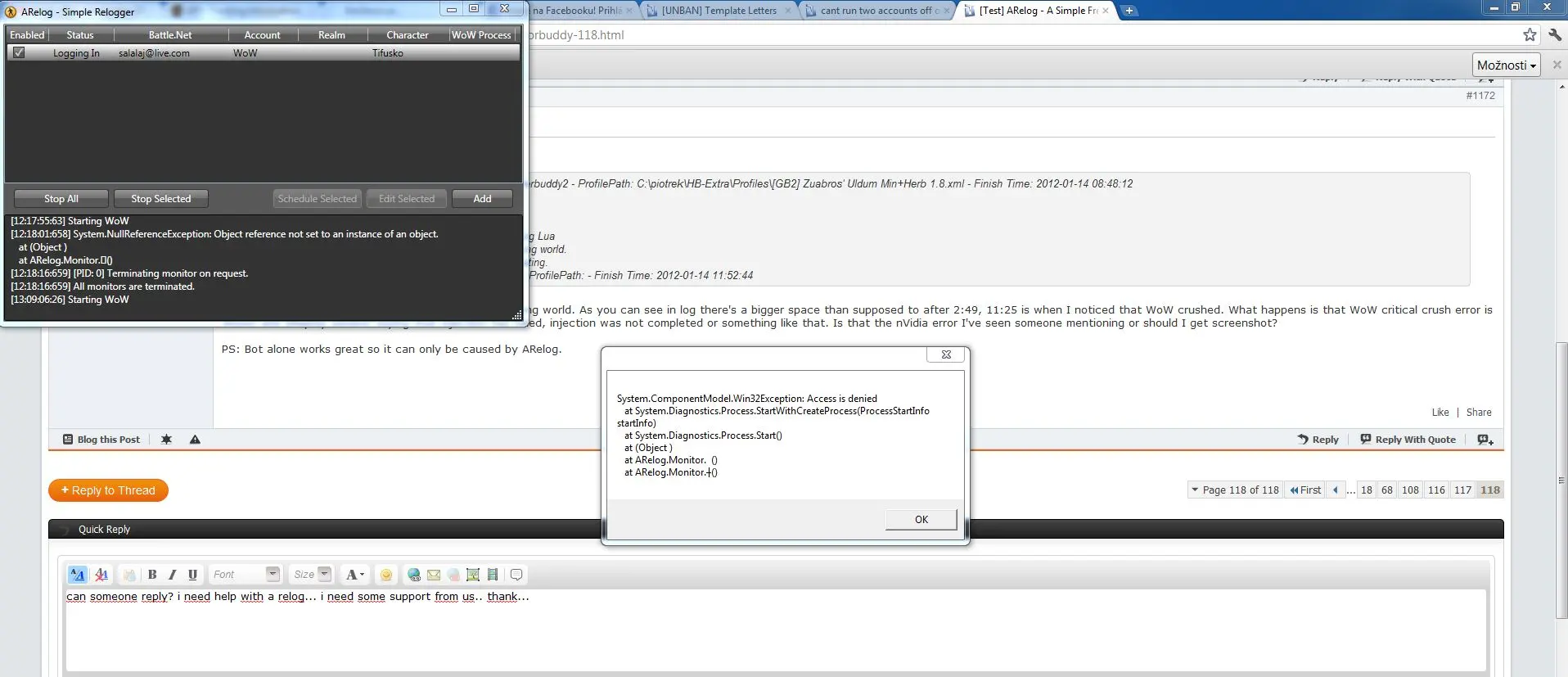Click the Bold formatting icon
The height and width of the screenshot is (677, 1568).
[152, 575]
